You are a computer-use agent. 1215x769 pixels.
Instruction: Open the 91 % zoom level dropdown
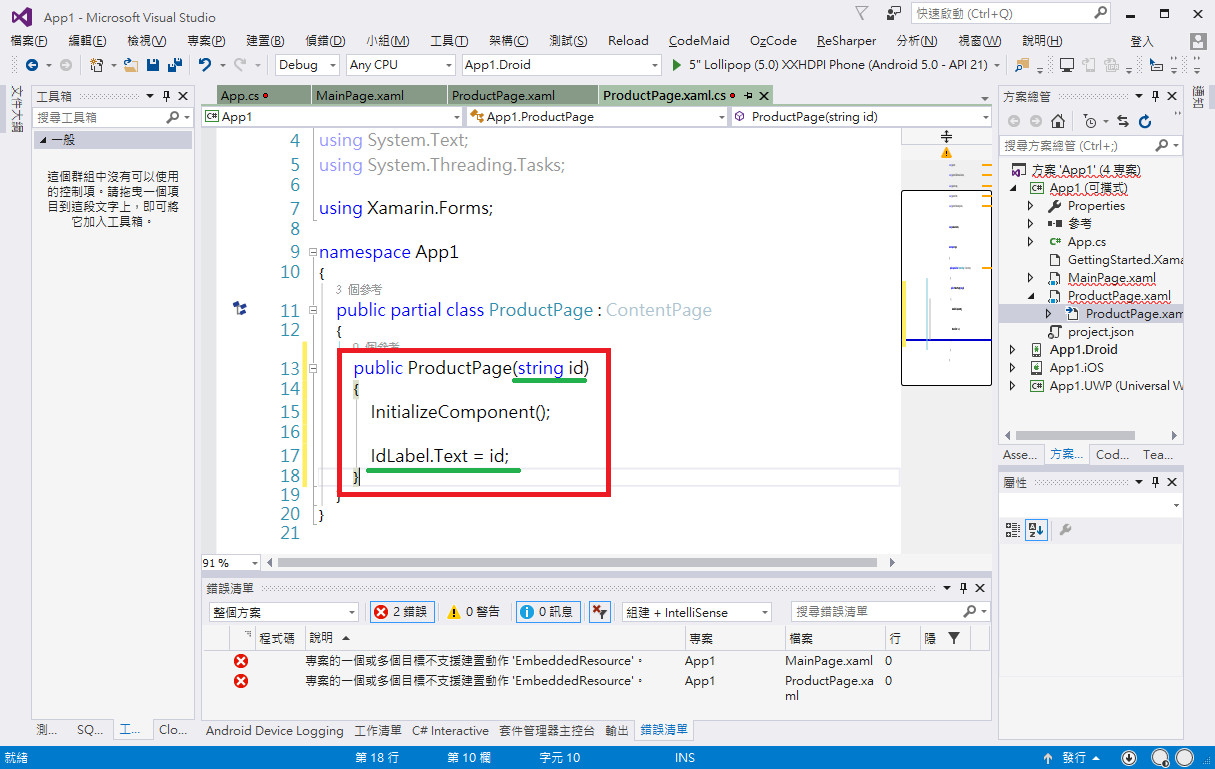tap(231, 563)
